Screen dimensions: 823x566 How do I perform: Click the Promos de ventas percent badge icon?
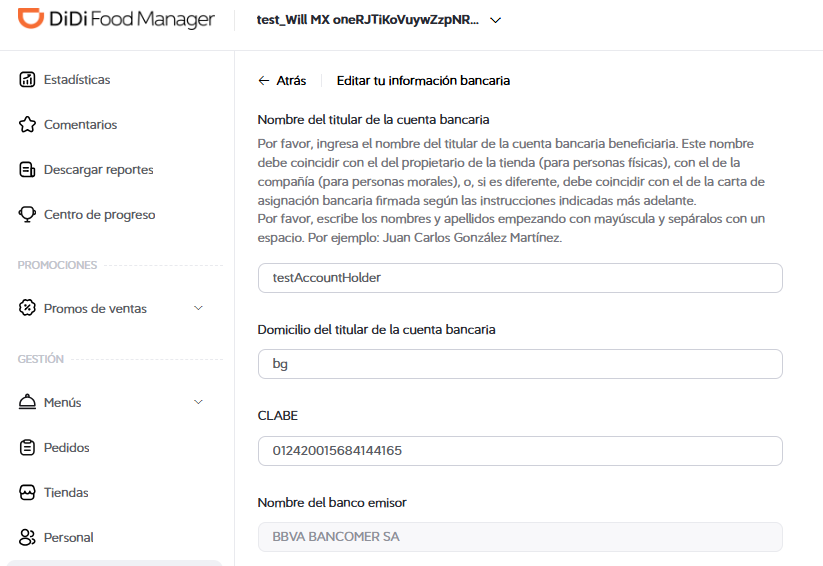[27, 308]
